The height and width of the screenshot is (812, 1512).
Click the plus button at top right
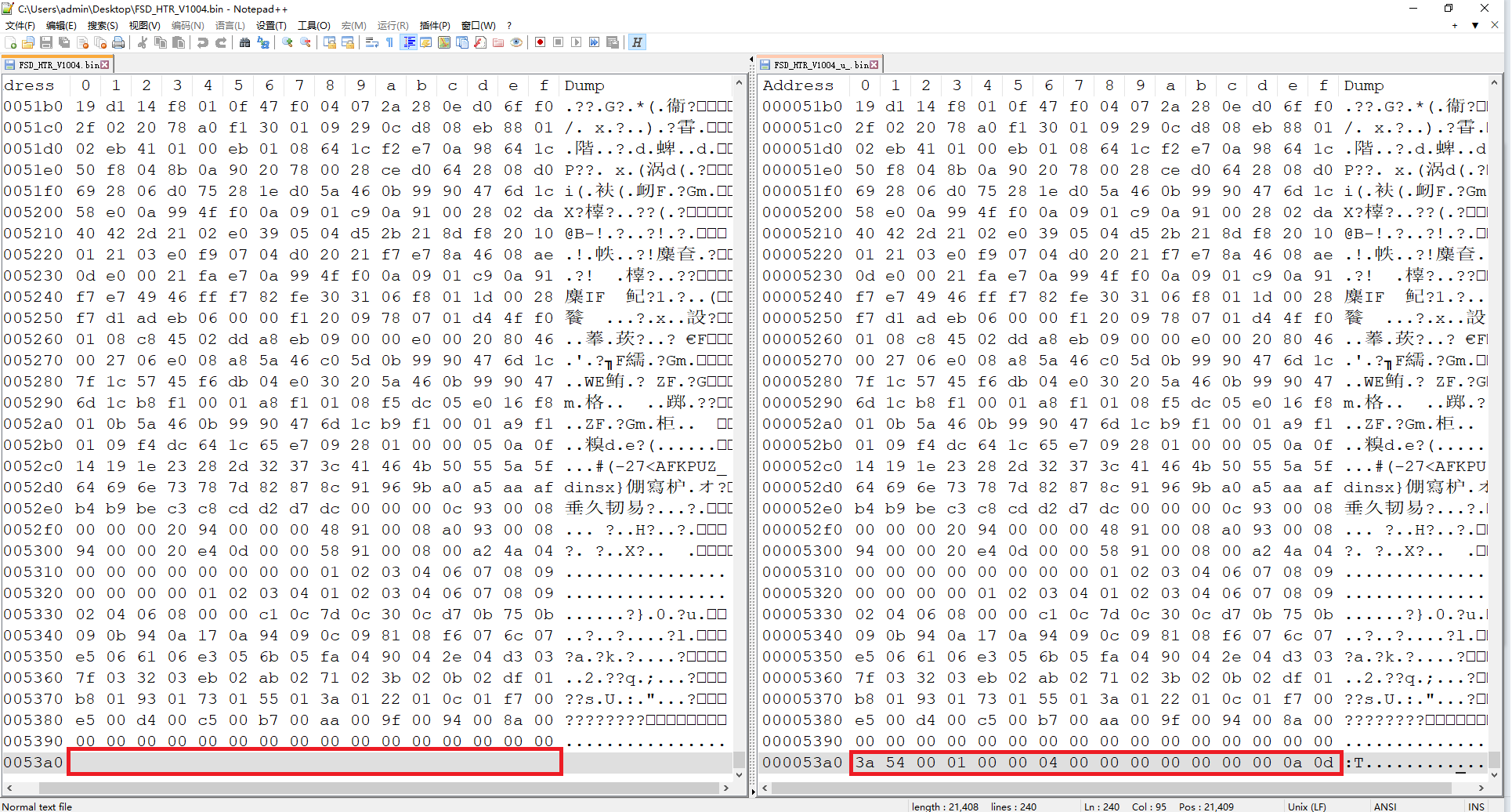coord(1455,25)
